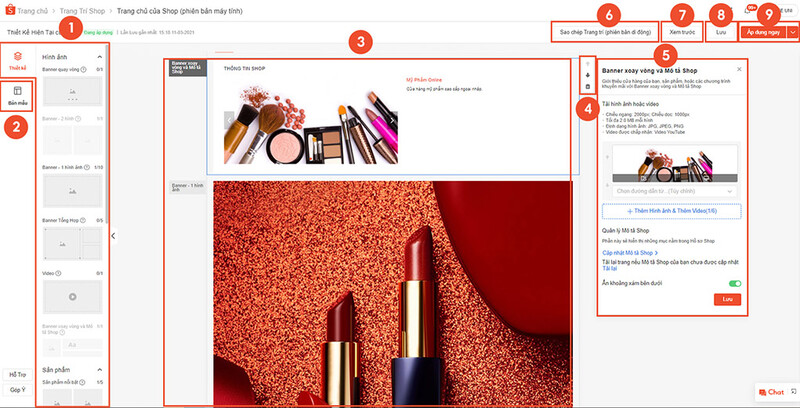Close the Banner xoay vòng settings panel
The width and height of the screenshot is (800, 408).
739,70
